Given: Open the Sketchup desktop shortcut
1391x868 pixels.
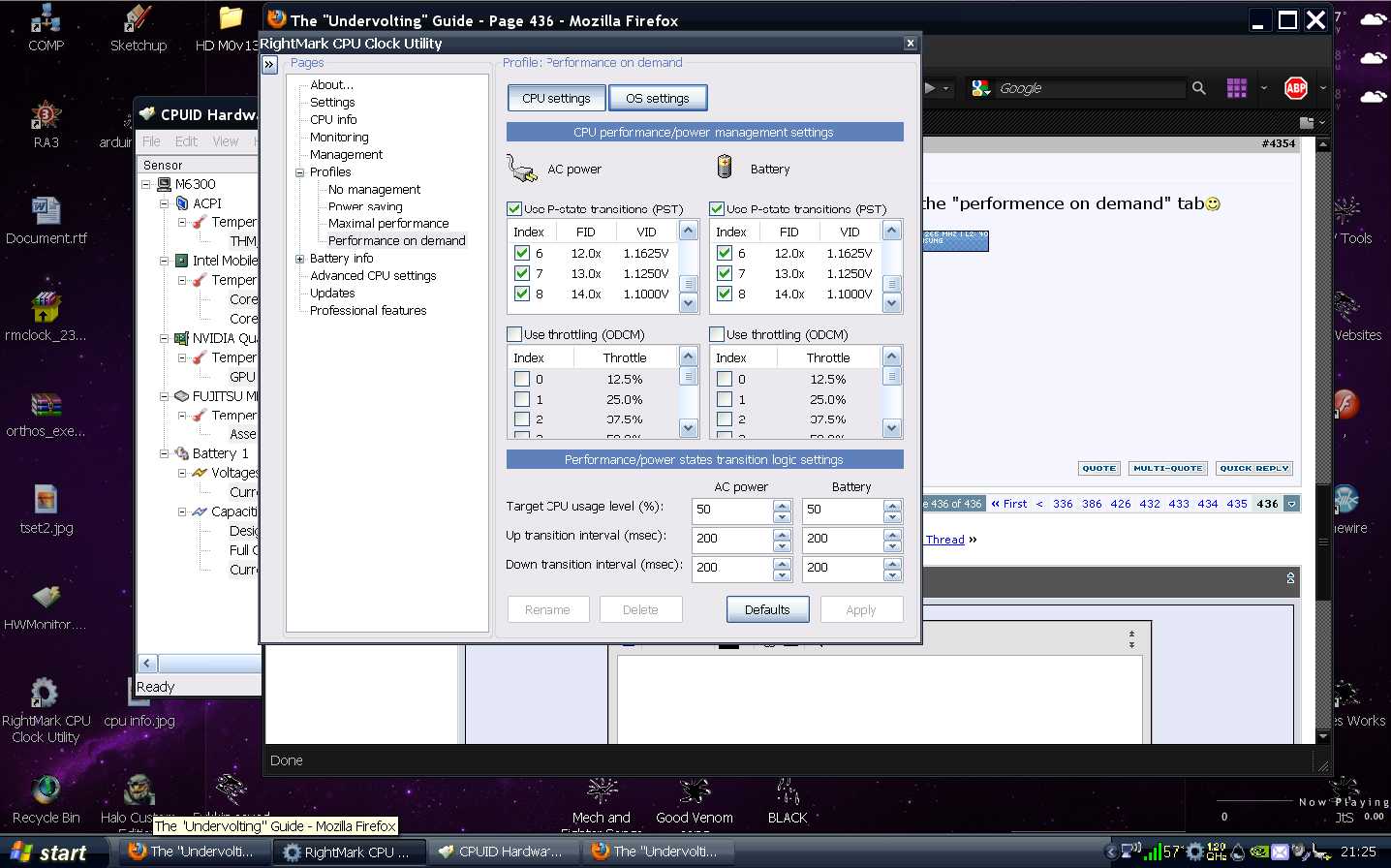Looking at the screenshot, I should click(x=138, y=19).
